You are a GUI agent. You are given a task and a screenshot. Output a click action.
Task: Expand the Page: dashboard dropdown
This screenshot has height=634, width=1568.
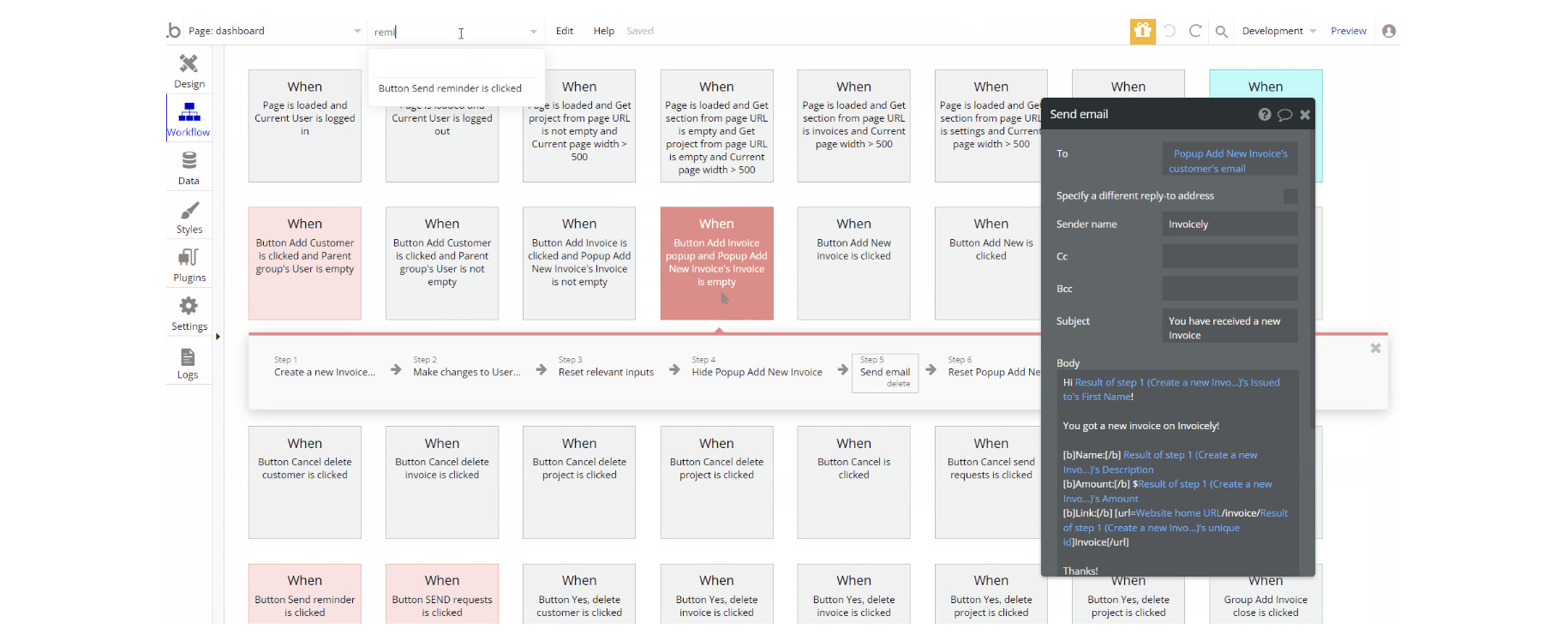[357, 32]
